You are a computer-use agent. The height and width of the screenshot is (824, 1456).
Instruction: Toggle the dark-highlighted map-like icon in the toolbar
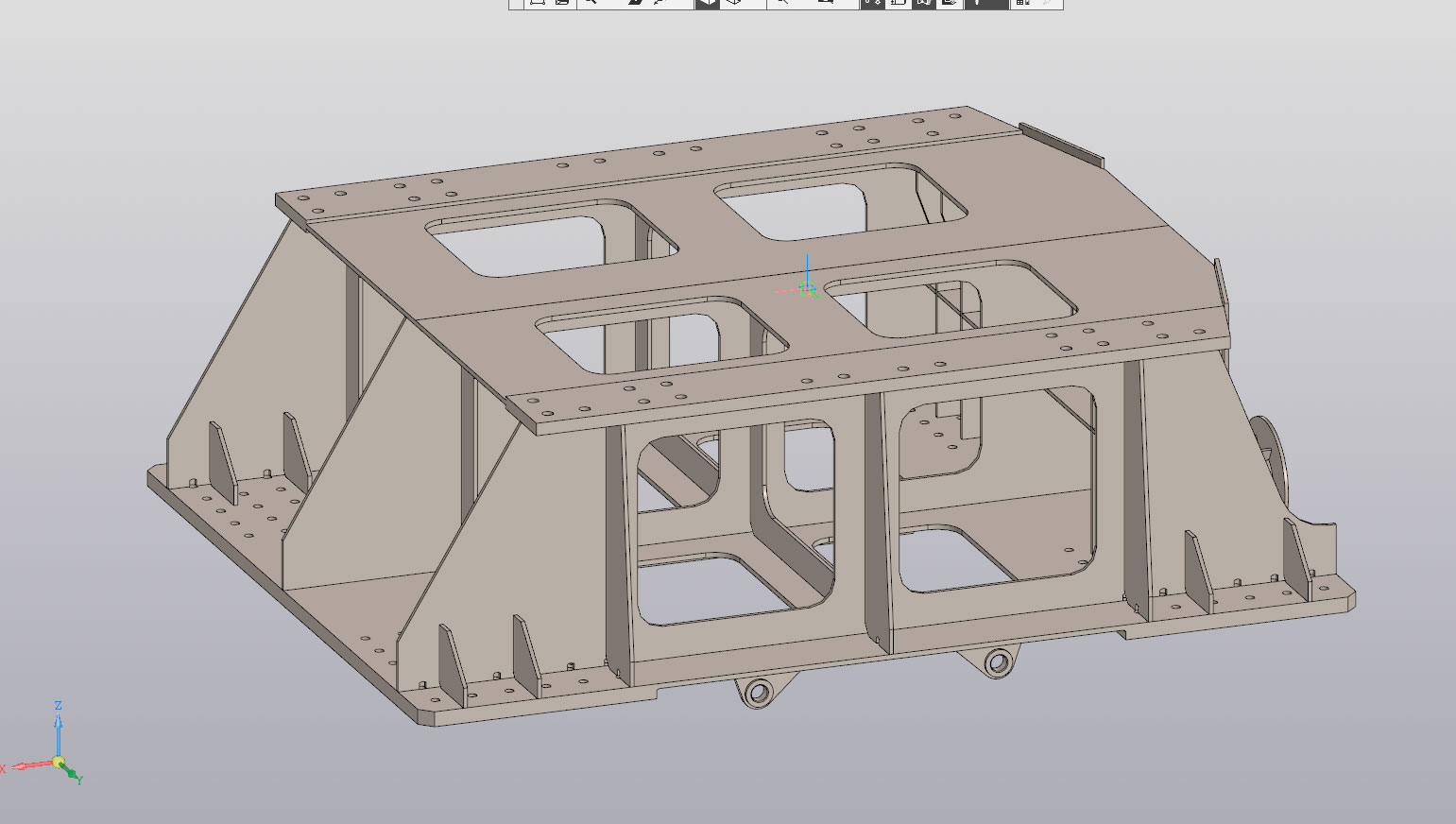pos(923,3)
